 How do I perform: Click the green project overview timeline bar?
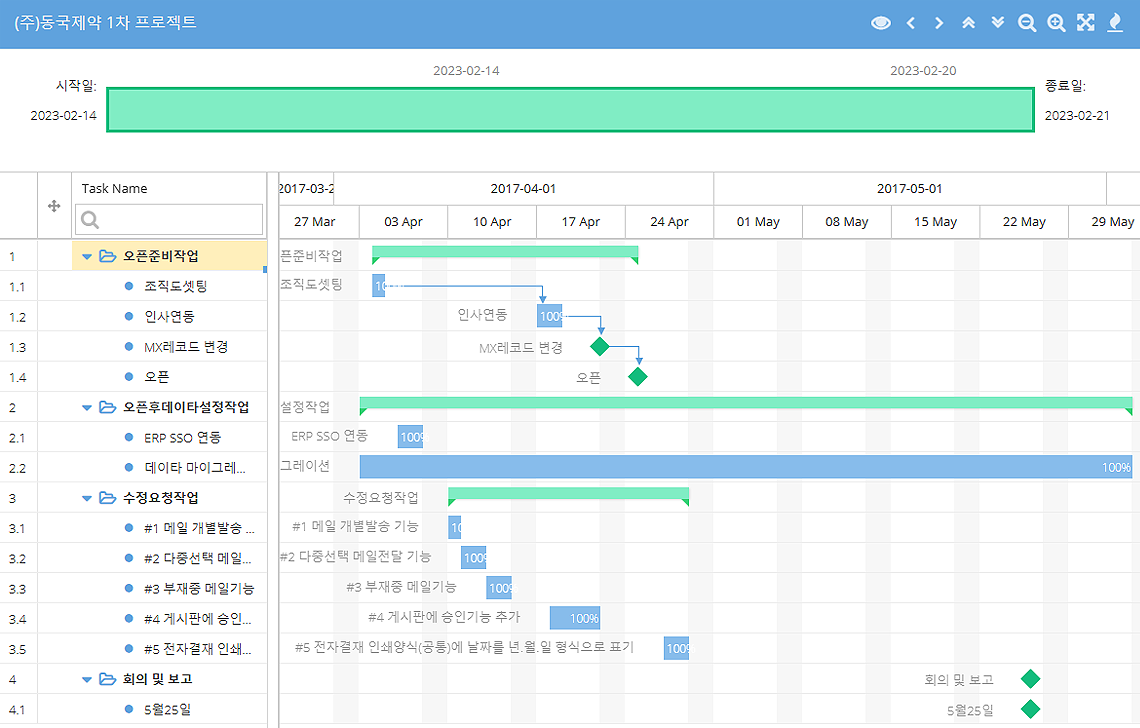570,110
